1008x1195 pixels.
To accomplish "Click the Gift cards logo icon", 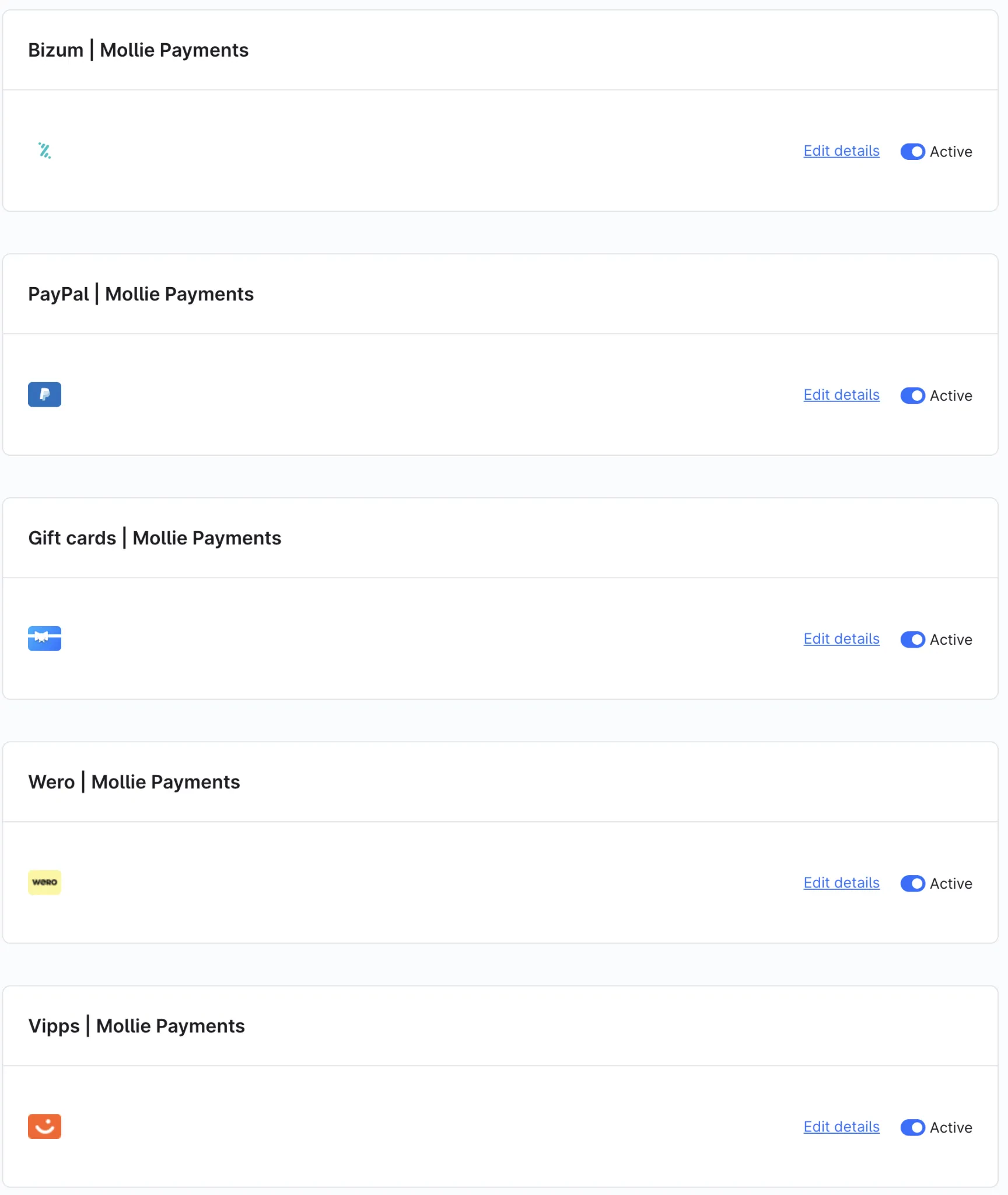I will [x=44, y=638].
